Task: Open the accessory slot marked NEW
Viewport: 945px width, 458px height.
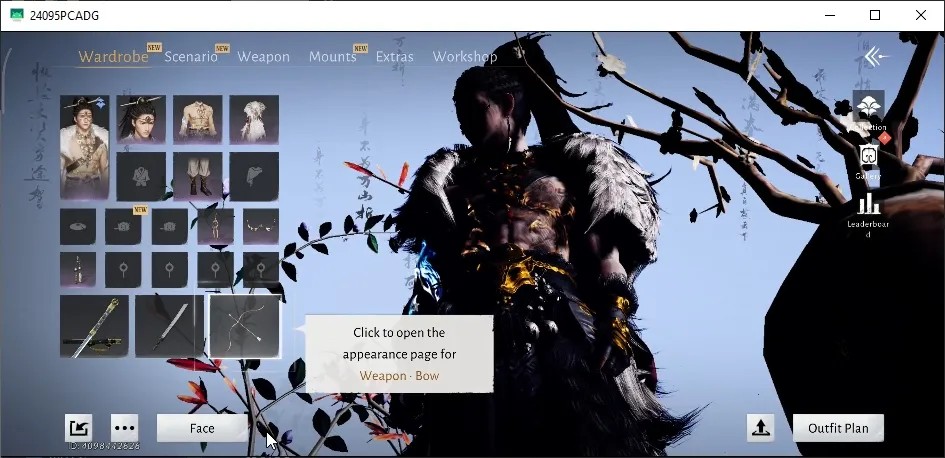Action: 124,227
